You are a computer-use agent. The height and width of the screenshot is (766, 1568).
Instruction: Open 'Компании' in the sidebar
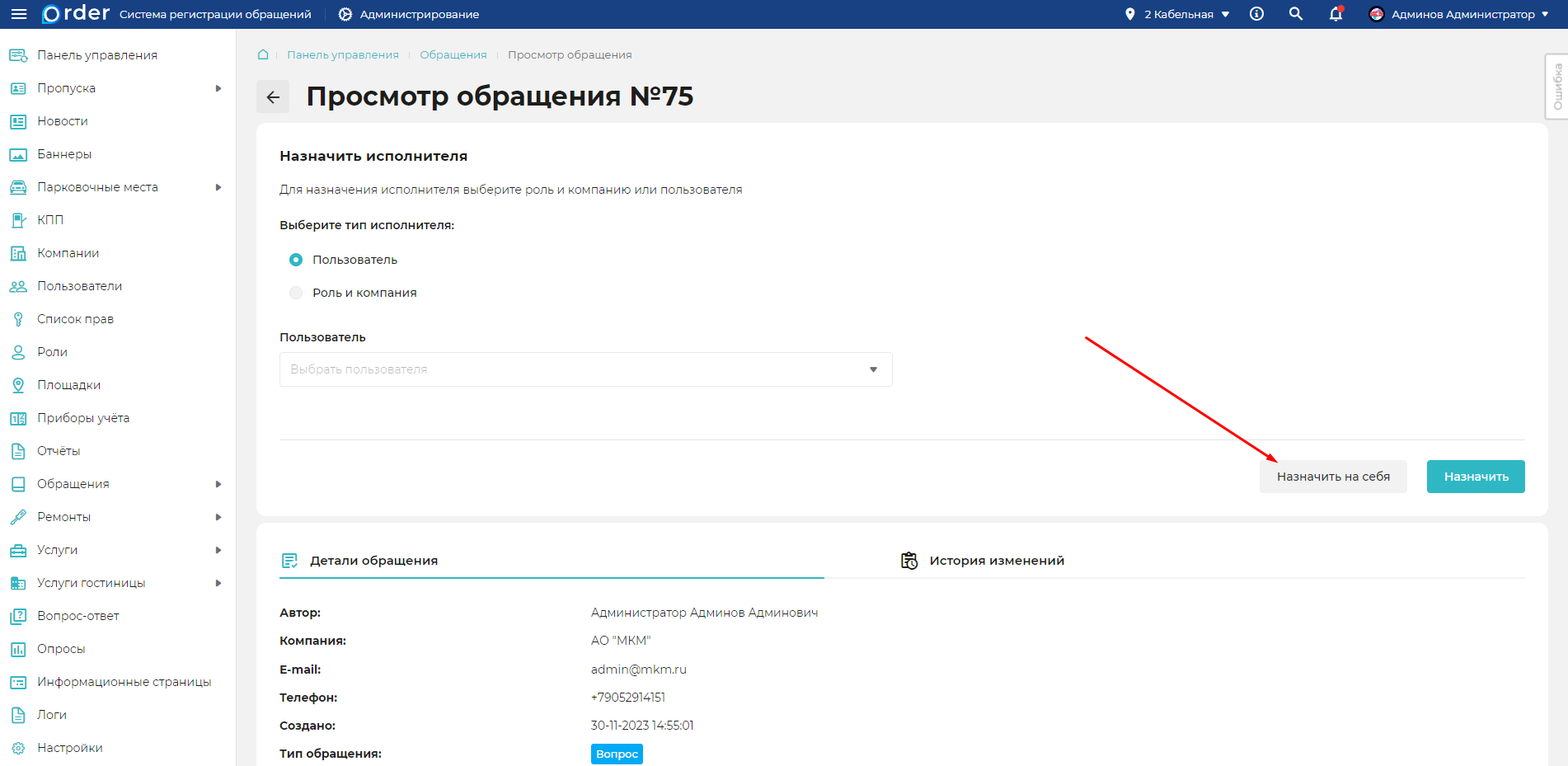pos(68,253)
